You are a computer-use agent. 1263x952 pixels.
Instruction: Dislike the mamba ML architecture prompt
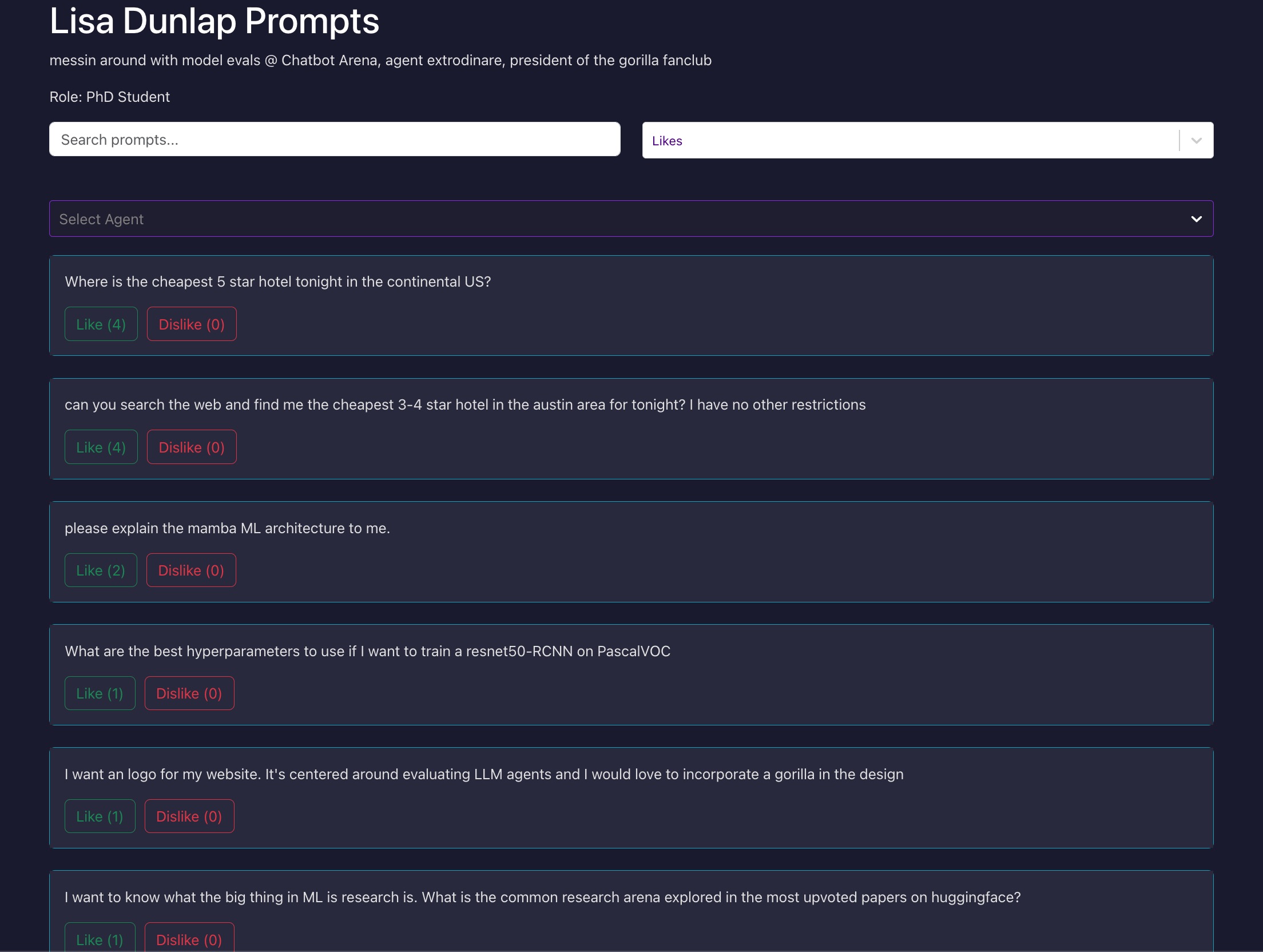click(191, 570)
